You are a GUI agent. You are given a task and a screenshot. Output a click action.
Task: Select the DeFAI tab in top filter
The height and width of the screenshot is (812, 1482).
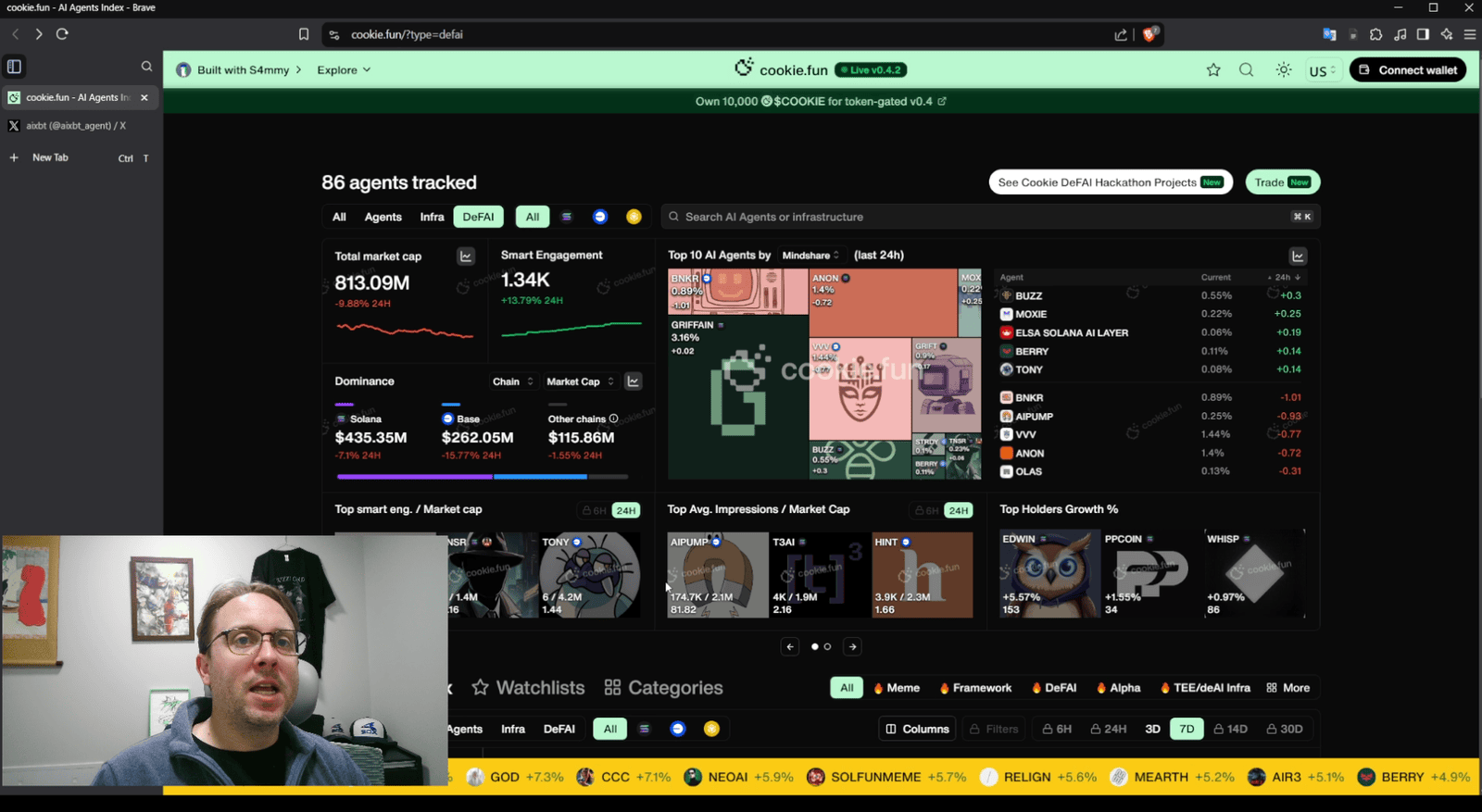[479, 217]
